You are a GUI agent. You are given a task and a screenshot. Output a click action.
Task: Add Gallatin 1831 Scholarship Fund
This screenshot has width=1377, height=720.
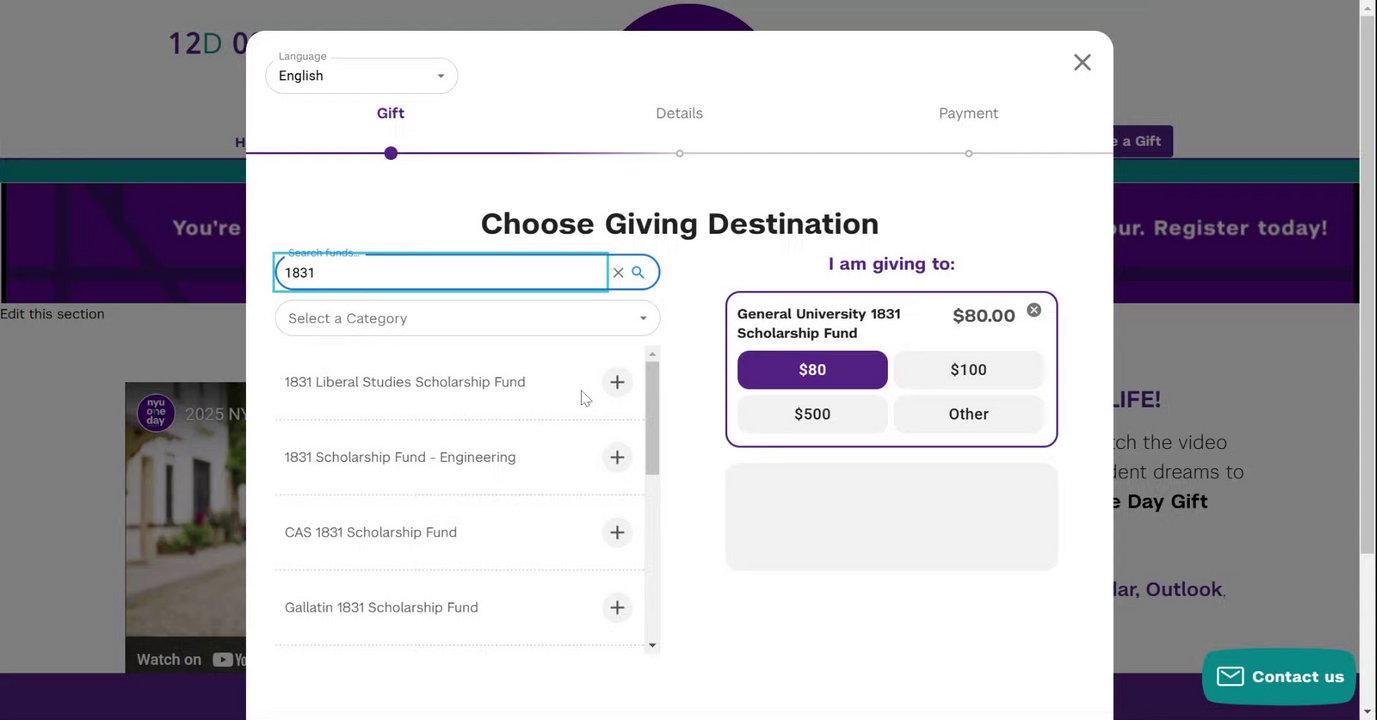click(617, 607)
